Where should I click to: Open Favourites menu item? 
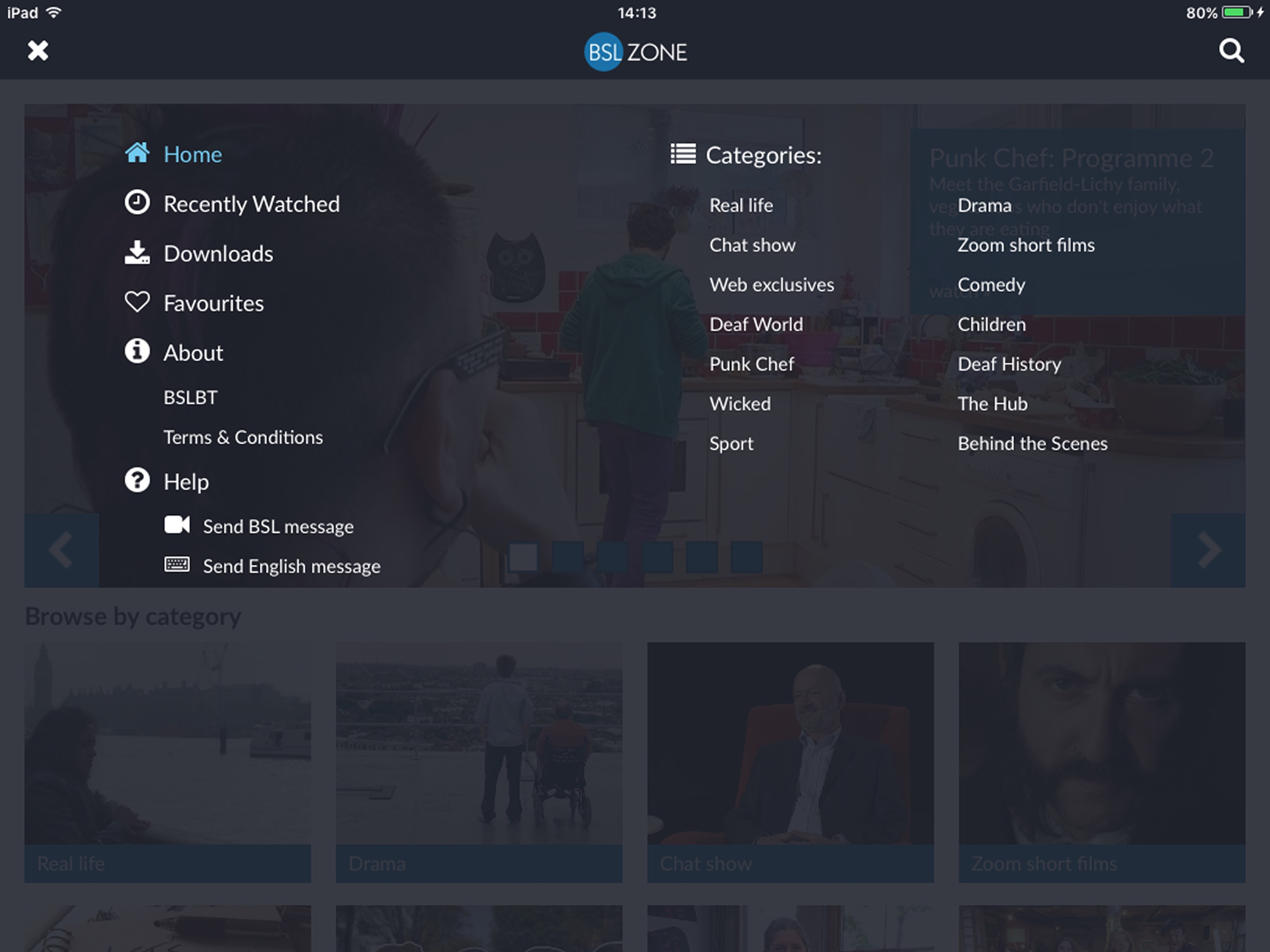tap(213, 303)
